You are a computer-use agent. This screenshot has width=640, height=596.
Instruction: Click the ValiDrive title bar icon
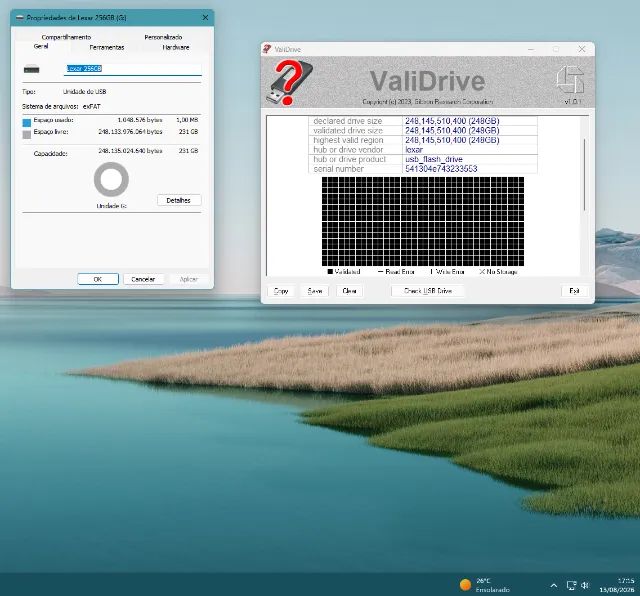(267, 49)
